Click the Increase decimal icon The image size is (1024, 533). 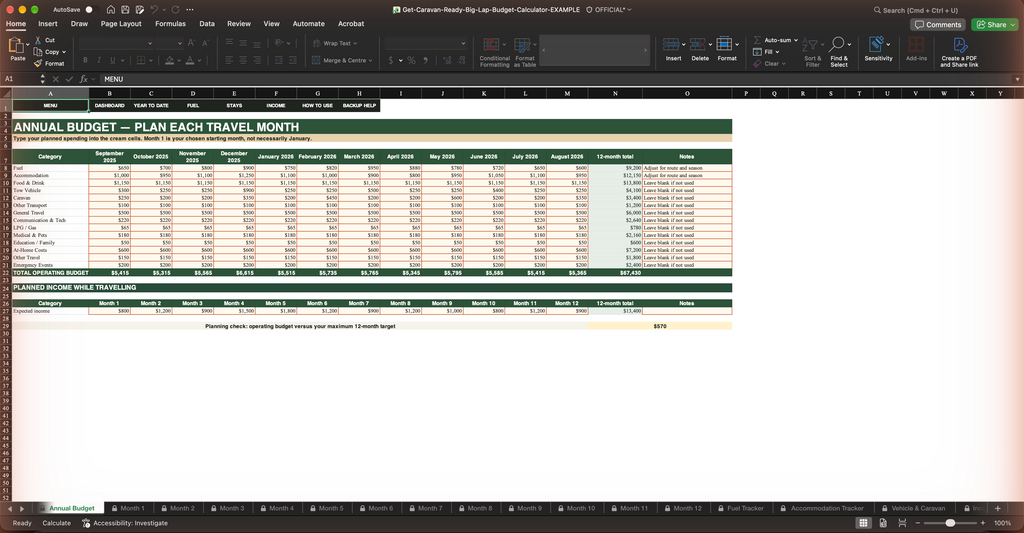point(447,60)
